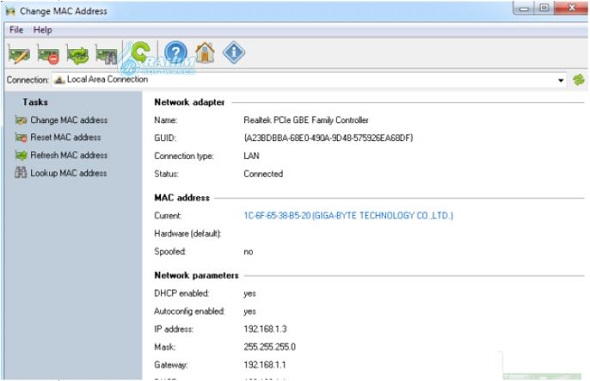590x381 pixels.
Task: Click the Network parameters section heading
Action: (x=196, y=275)
